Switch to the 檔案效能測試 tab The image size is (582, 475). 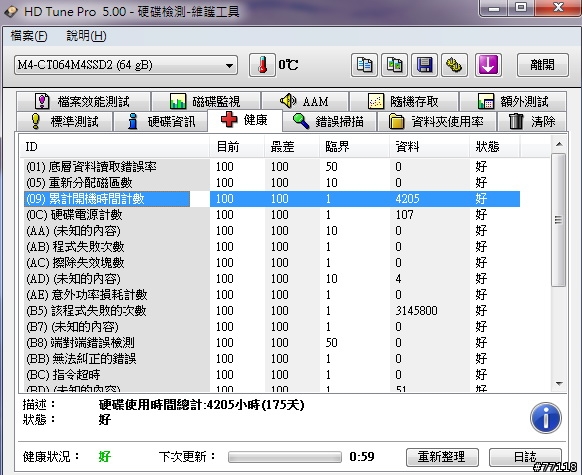[x=83, y=101]
